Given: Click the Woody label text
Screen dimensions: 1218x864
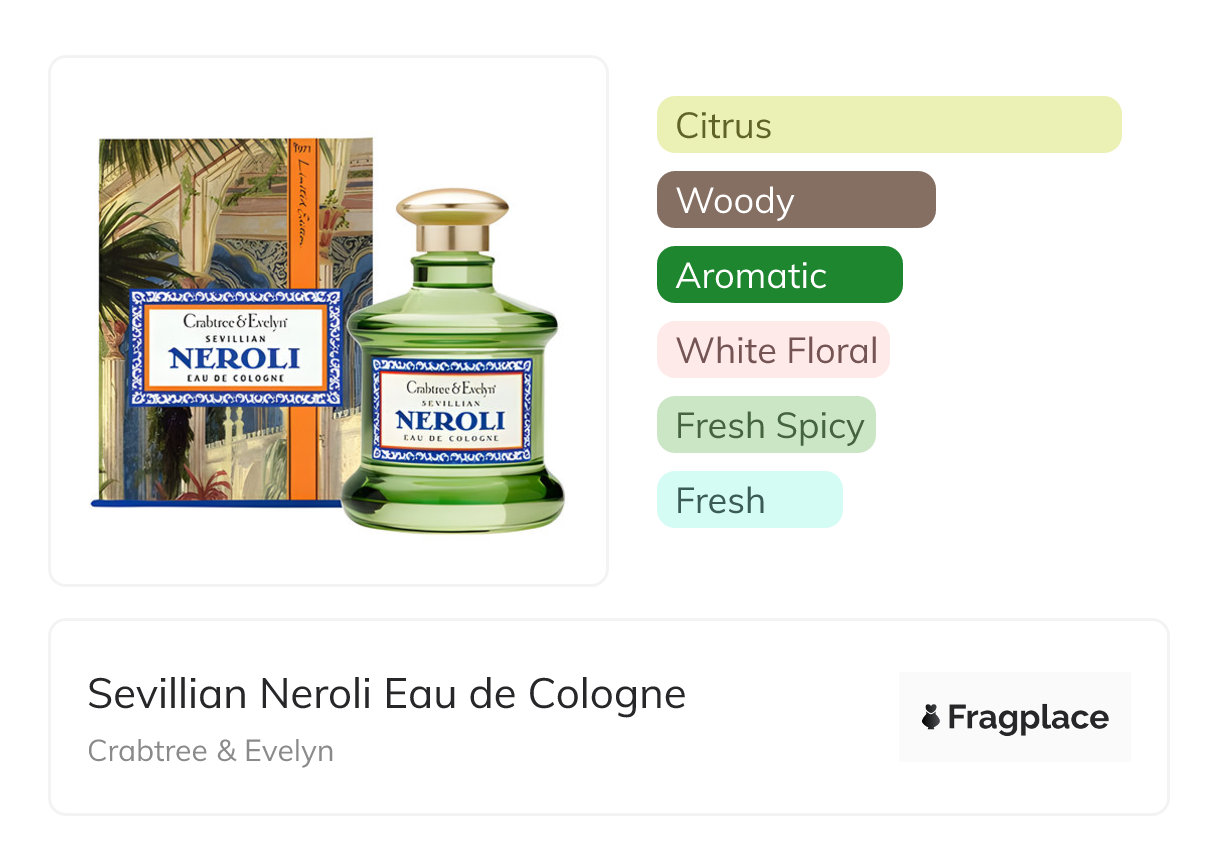Looking at the screenshot, I should click(x=735, y=201).
